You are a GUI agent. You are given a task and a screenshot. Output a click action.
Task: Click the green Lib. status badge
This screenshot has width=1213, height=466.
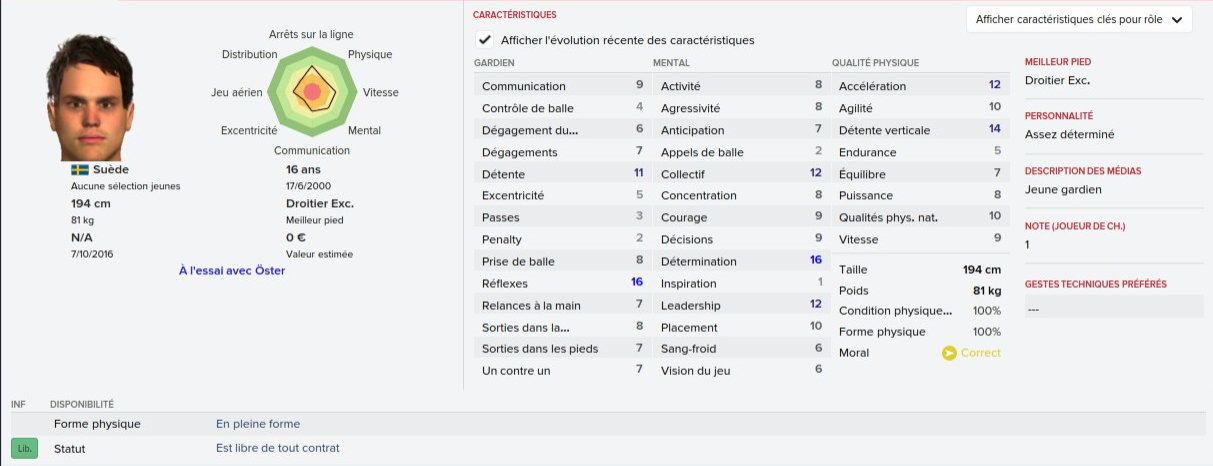pos(23,448)
